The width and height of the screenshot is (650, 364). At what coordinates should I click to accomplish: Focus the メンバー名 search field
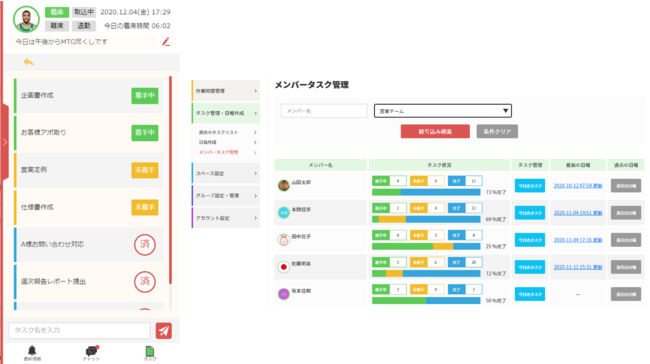(324, 111)
